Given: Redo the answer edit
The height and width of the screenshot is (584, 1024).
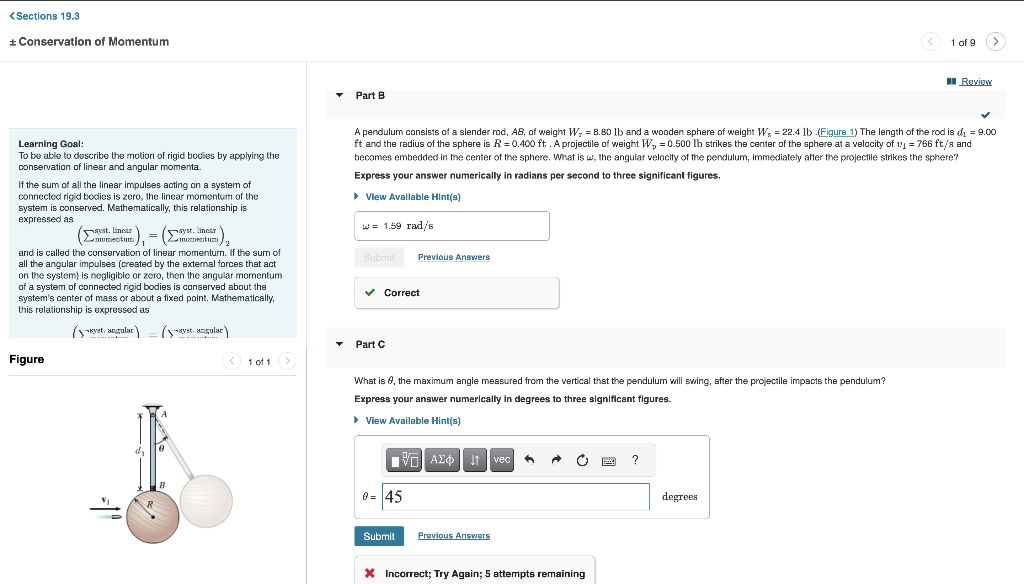Looking at the screenshot, I should point(555,460).
